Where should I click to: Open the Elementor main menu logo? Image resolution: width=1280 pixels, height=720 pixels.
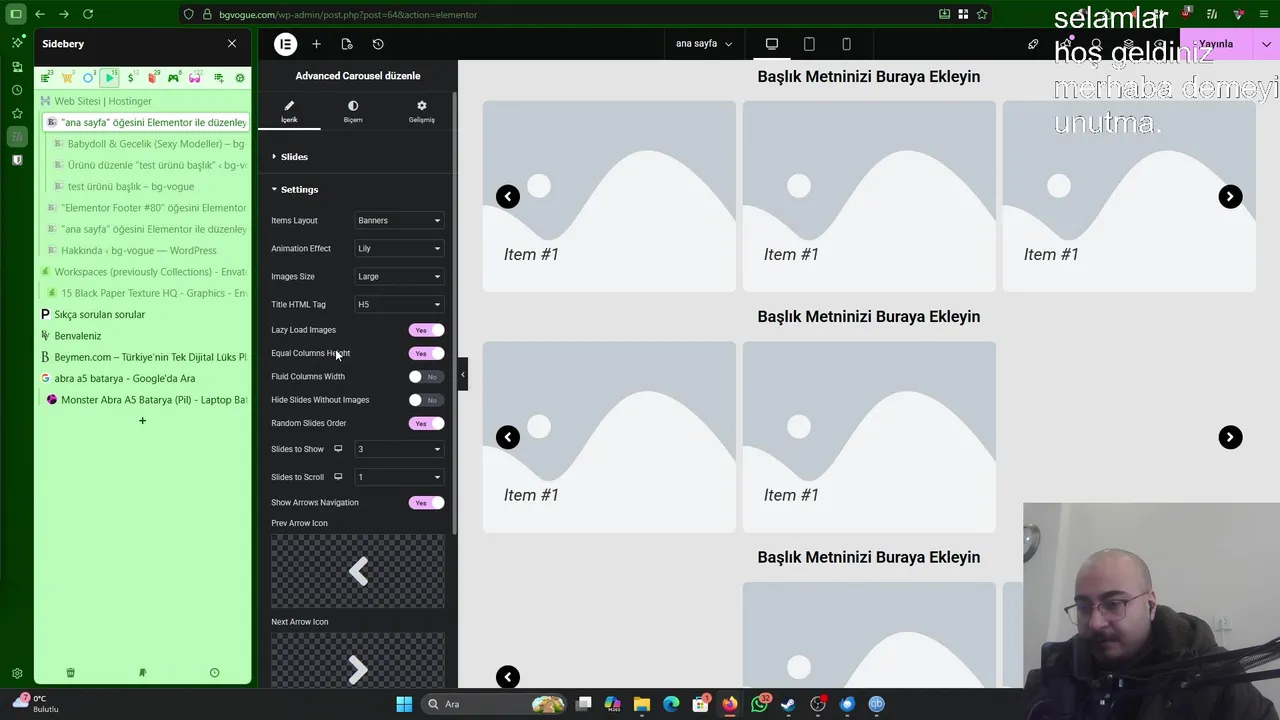(285, 44)
